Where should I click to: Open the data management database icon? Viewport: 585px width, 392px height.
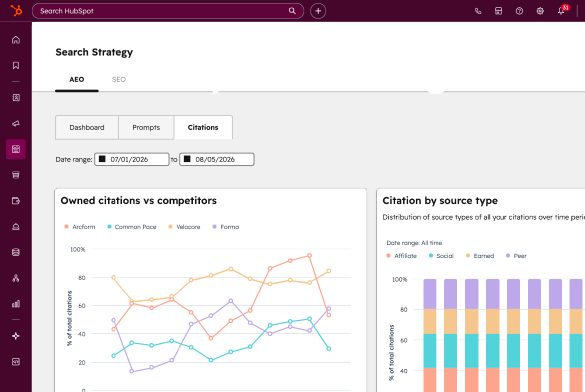click(16, 252)
